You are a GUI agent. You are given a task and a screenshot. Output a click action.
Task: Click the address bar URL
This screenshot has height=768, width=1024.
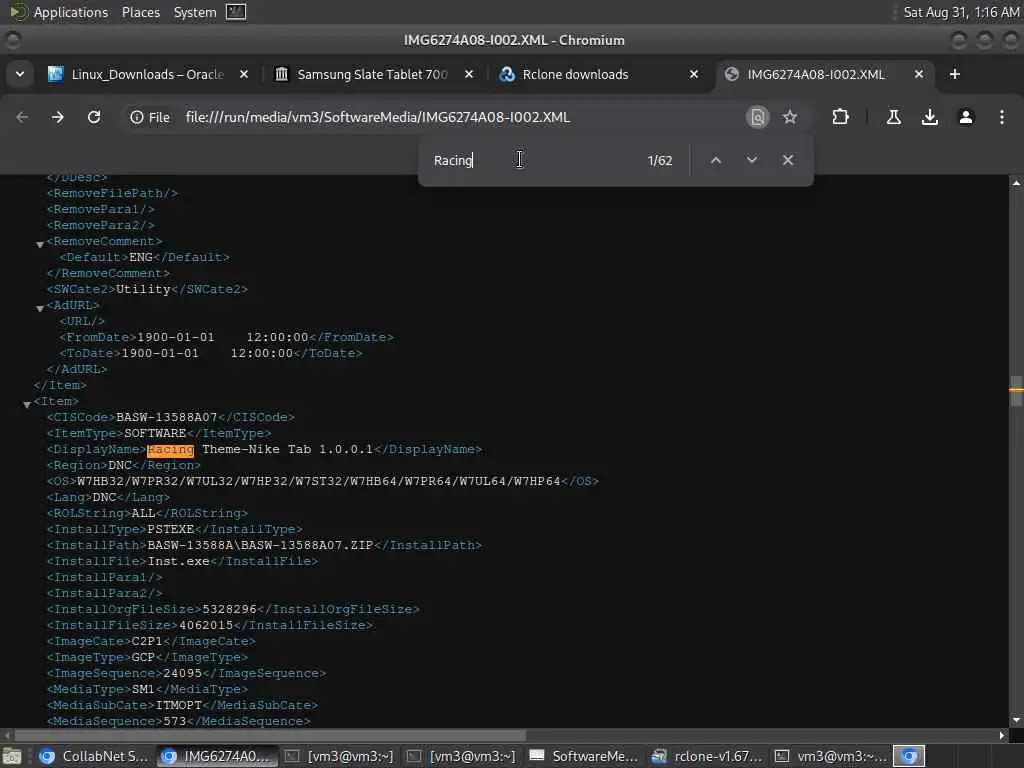377,117
